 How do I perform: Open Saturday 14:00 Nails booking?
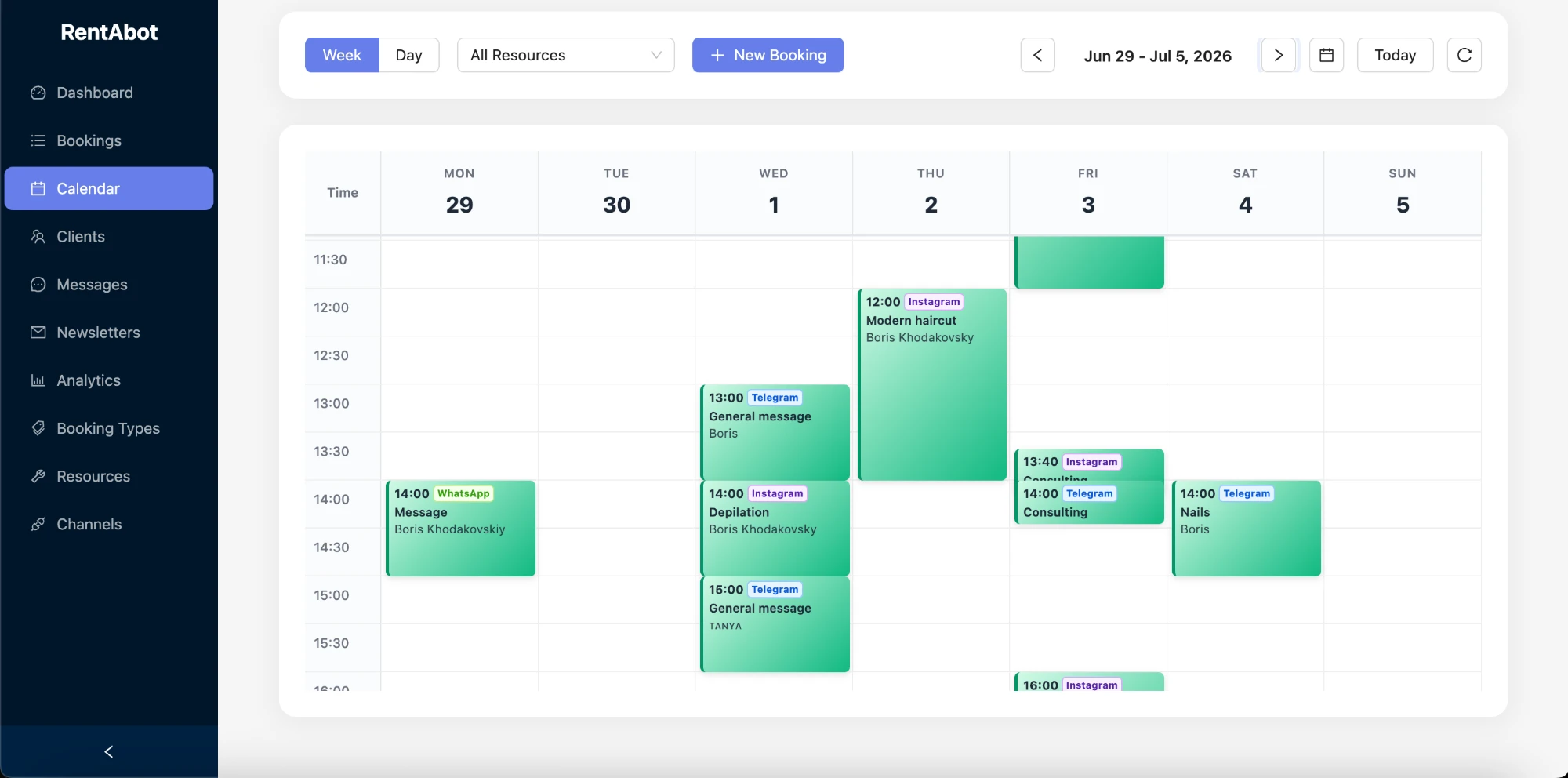[1247, 529]
